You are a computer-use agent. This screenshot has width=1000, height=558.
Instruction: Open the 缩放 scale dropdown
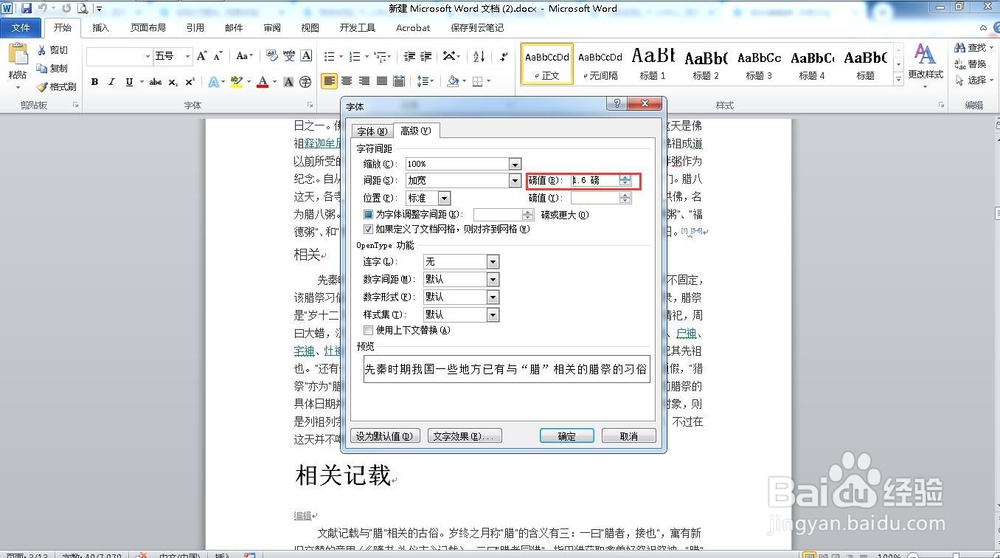515,164
